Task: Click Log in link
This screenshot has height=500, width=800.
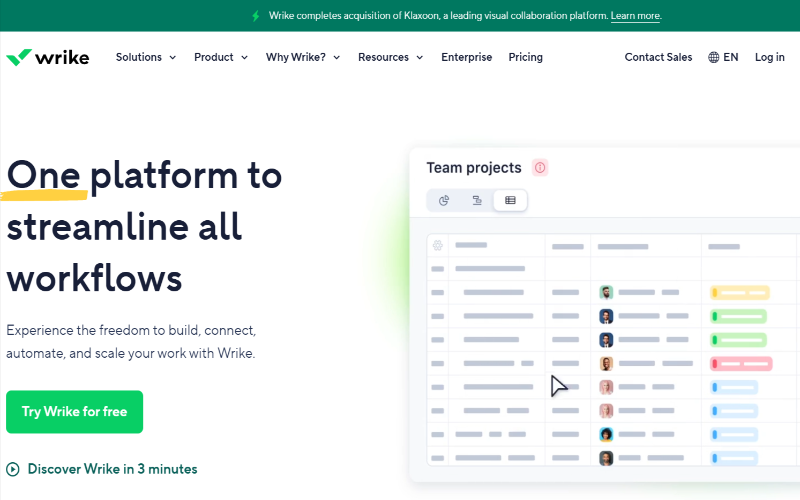Action: (769, 57)
